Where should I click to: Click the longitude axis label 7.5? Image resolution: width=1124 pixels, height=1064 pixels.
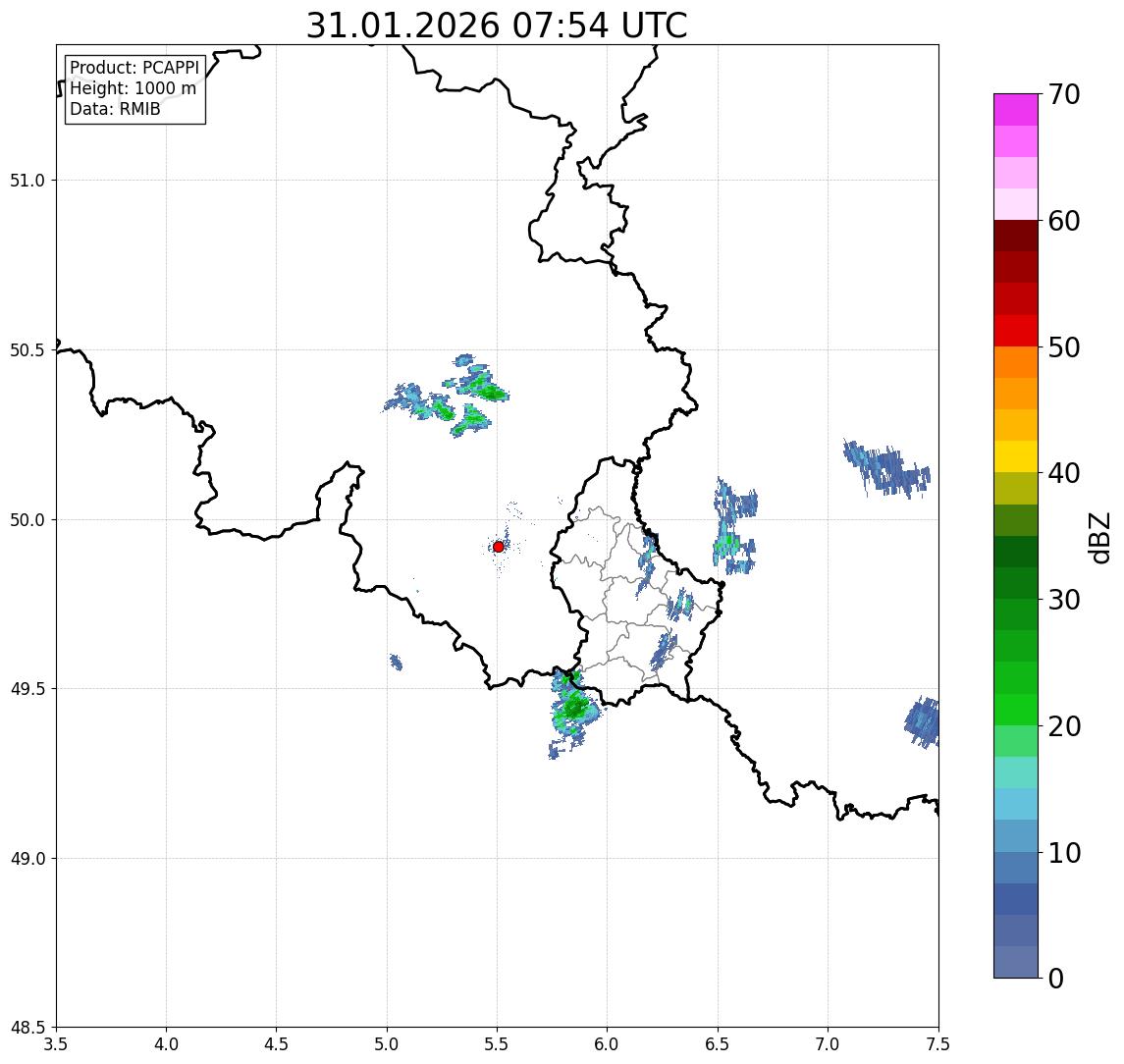point(938,1044)
